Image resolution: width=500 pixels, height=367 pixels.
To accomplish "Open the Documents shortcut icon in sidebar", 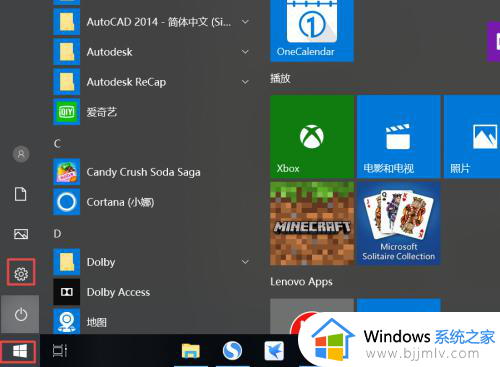I will pyautogui.click(x=20, y=194).
